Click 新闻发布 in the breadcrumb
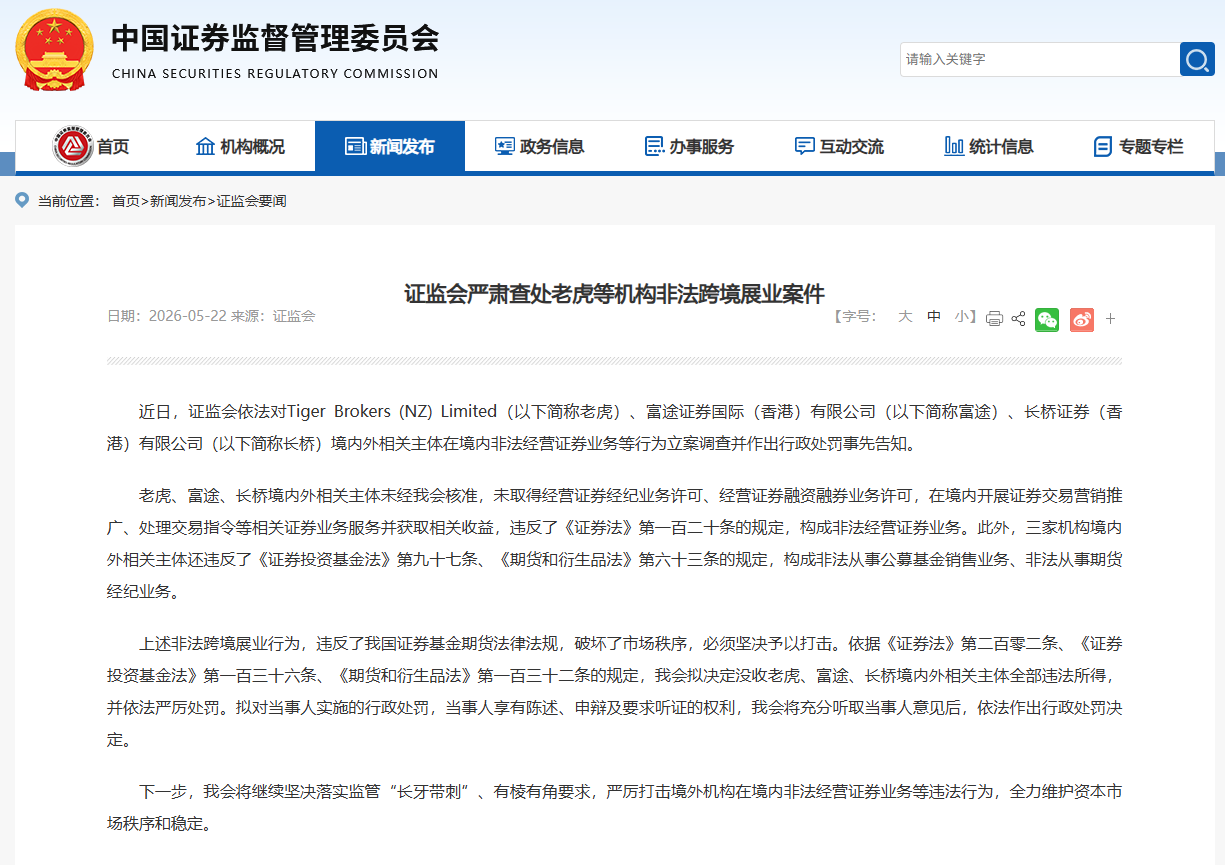Screen dimensions: 1225x865 (x=178, y=201)
